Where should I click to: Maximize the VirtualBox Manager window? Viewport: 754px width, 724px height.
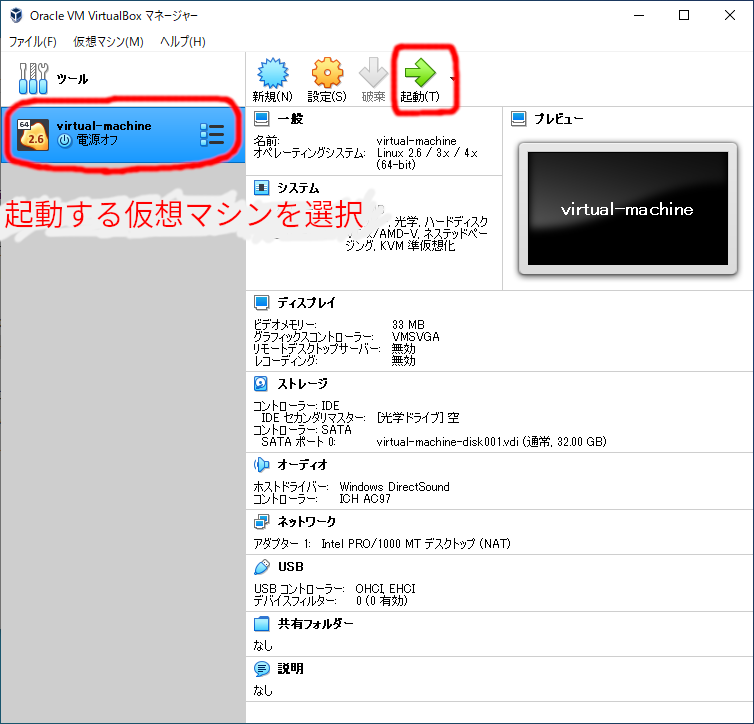[684, 15]
